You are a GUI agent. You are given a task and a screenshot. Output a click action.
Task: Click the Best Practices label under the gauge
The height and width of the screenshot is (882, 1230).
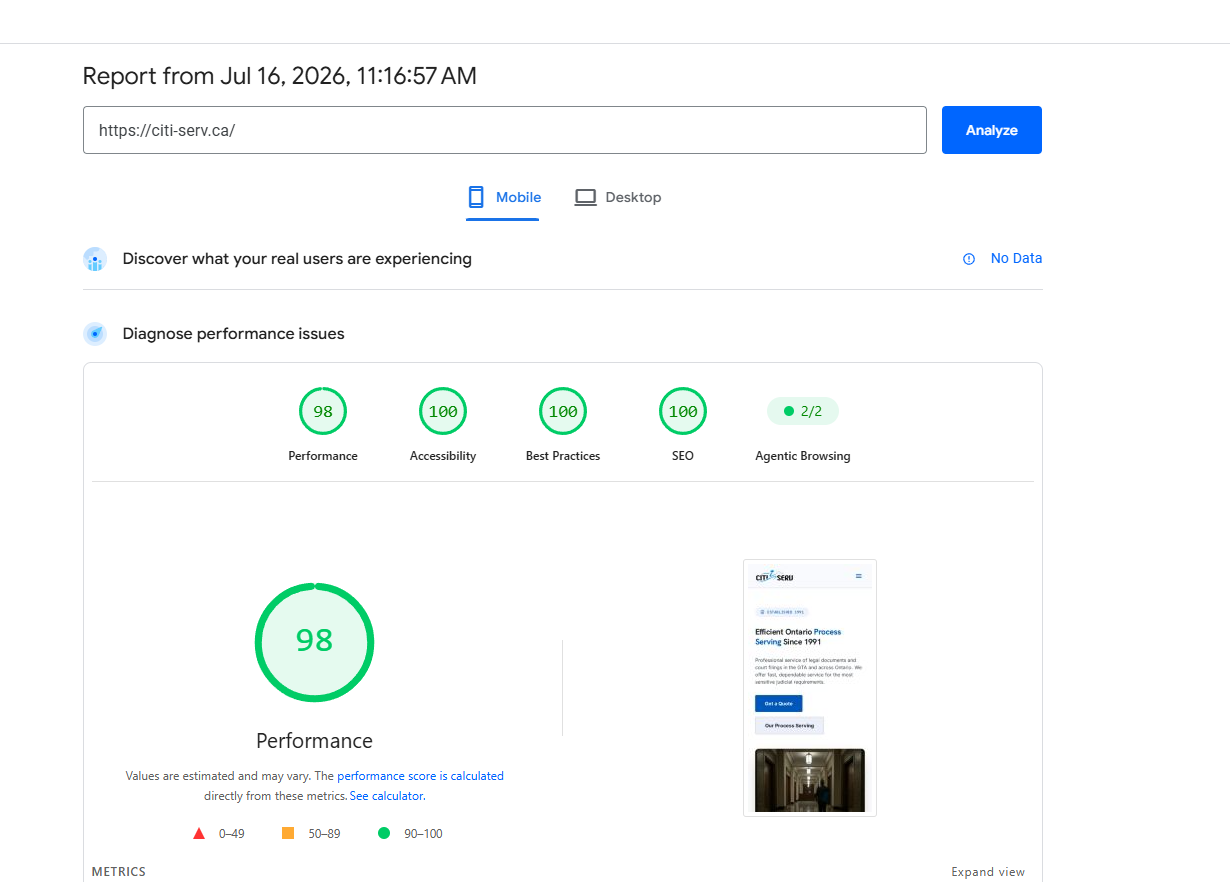[563, 456]
